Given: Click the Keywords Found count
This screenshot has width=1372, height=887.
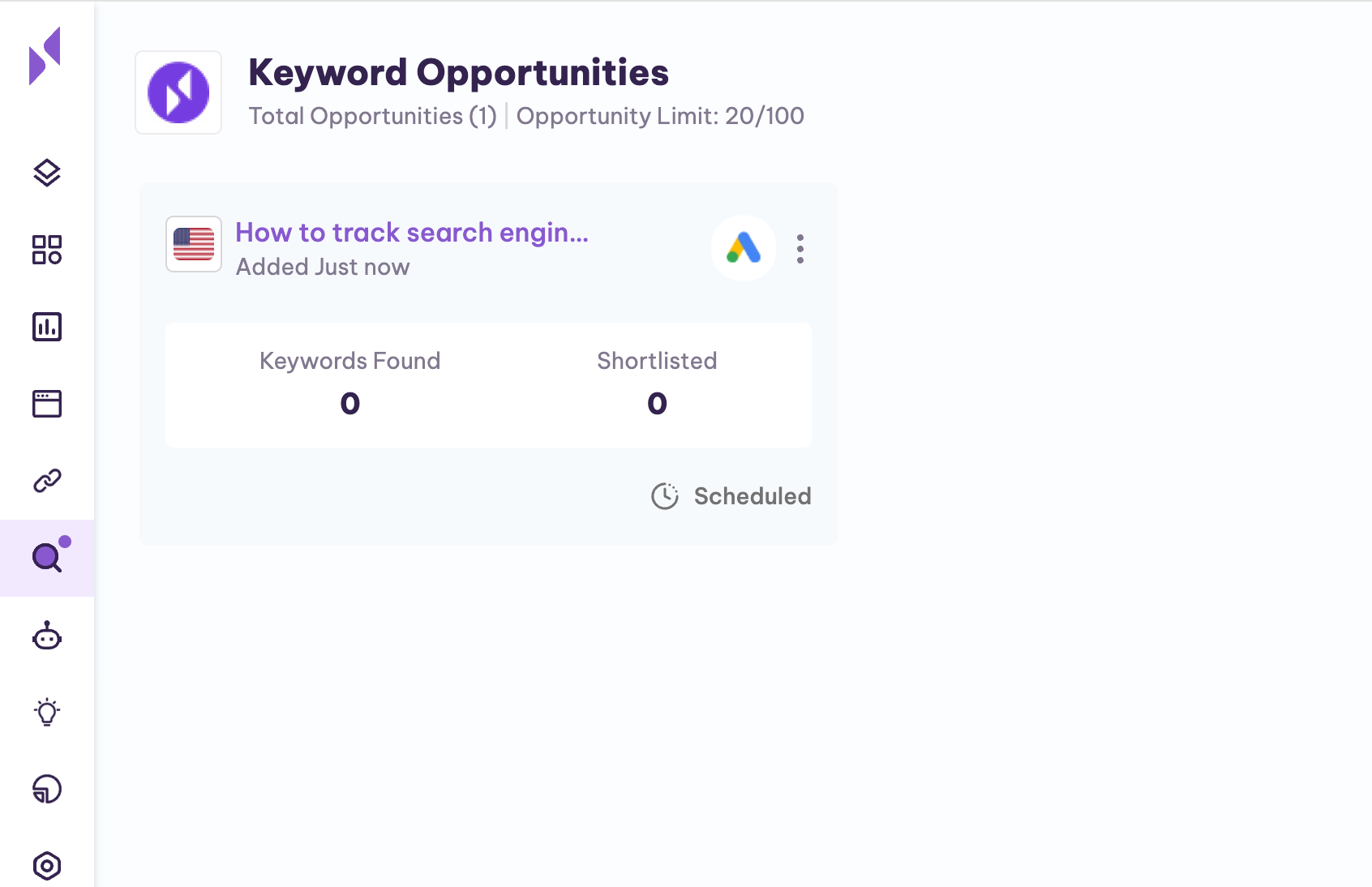Looking at the screenshot, I should [349, 403].
